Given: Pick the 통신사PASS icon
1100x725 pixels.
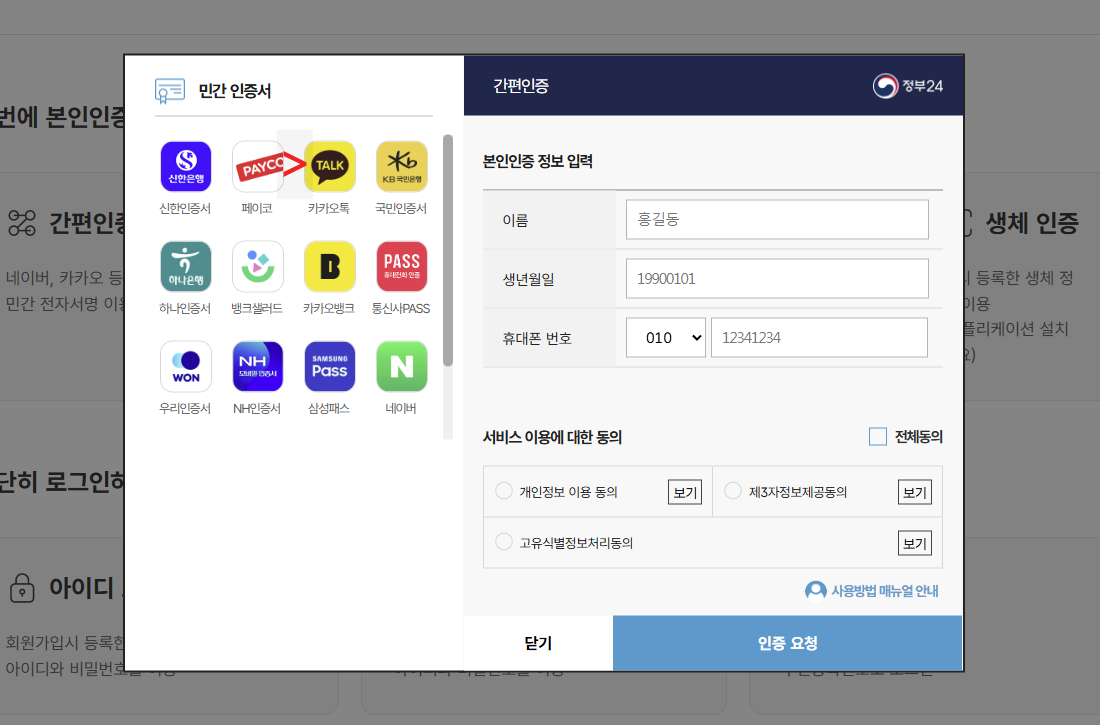Looking at the screenshot, I should click(x=402, y=267).
